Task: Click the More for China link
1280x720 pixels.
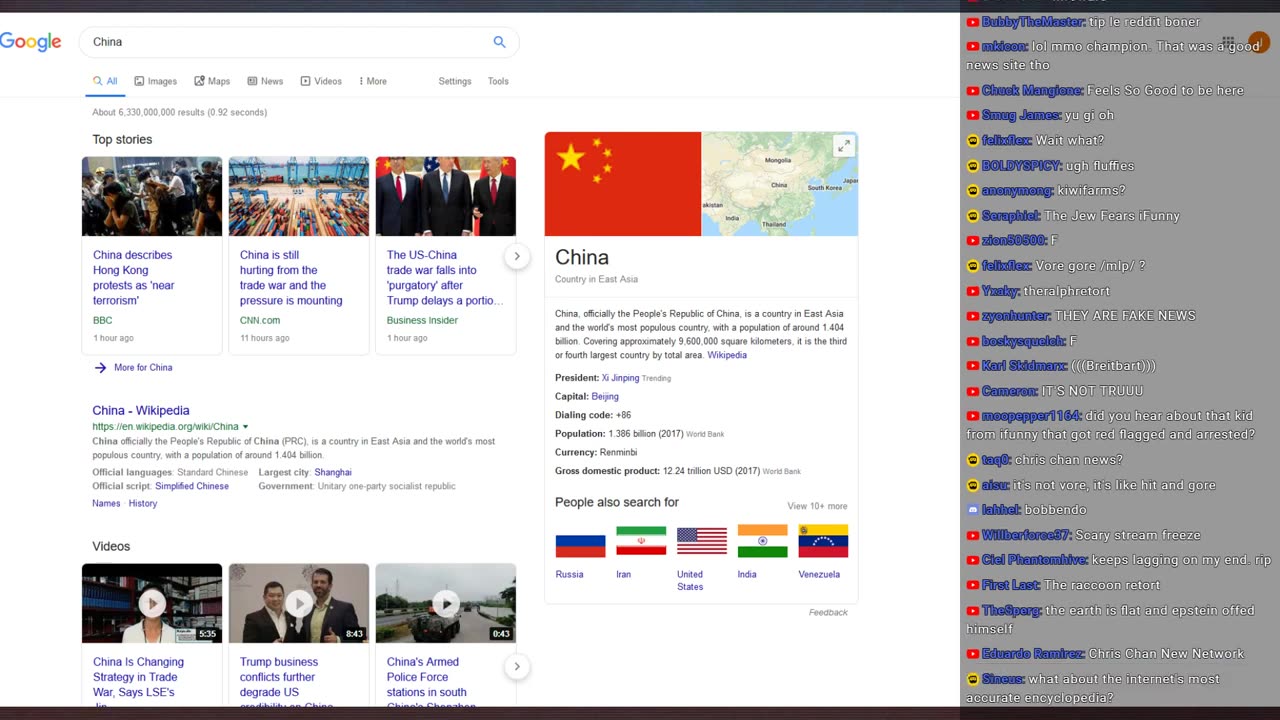Action: 143,368
